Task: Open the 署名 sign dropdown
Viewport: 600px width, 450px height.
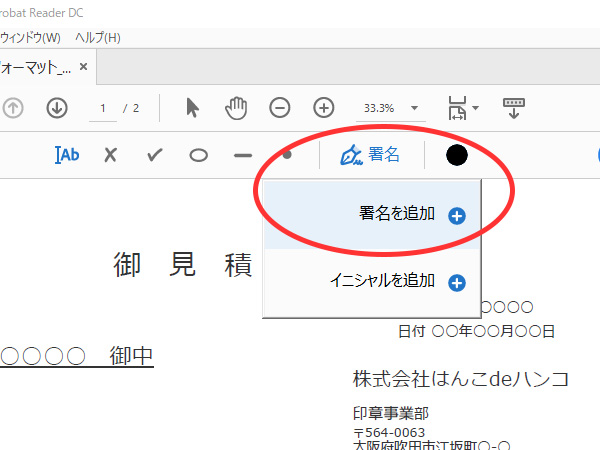Action: (x=370, y=155)
